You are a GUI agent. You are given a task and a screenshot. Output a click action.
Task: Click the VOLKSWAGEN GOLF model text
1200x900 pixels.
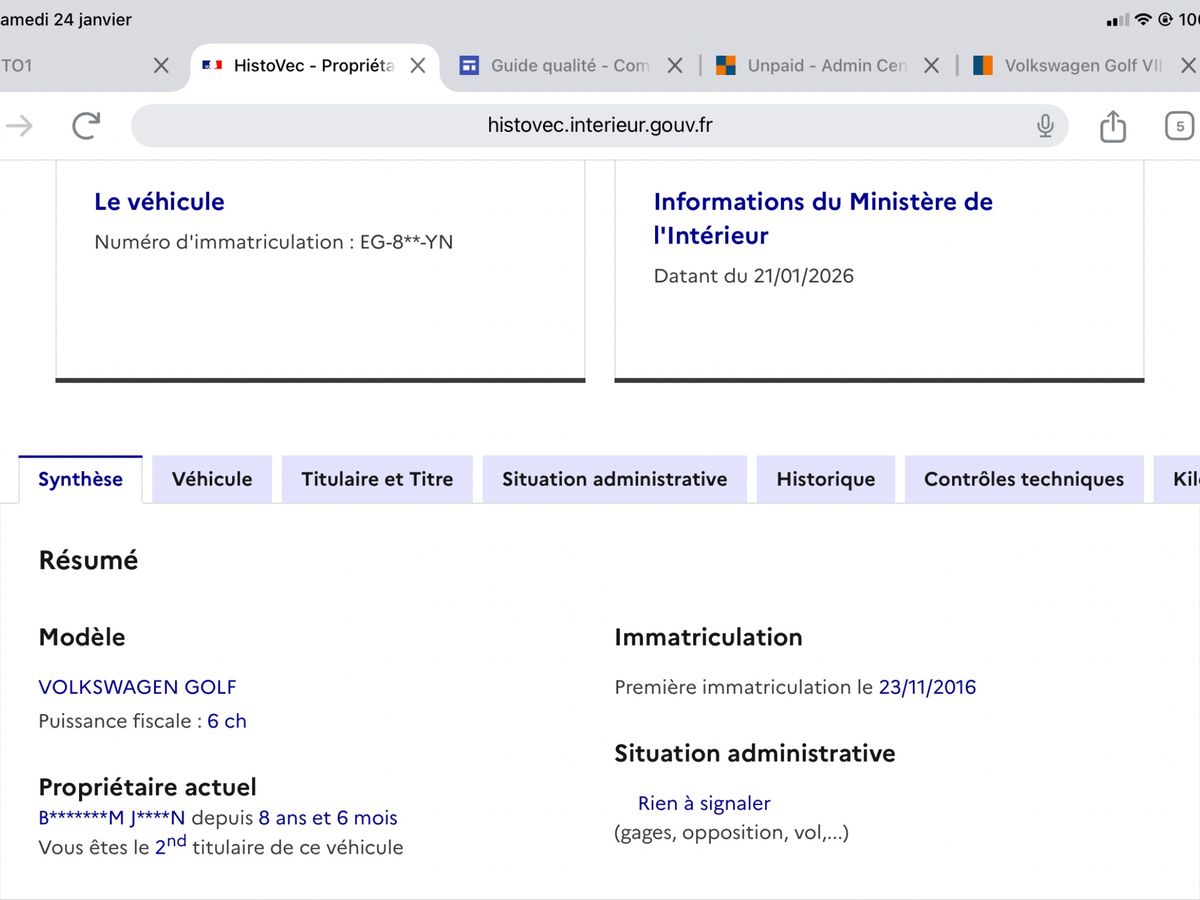(x=137, y=687)
